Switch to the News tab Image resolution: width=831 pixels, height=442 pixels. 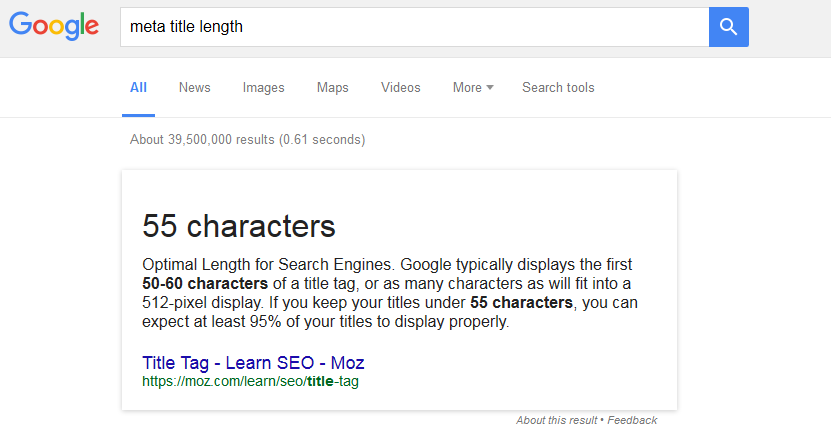point(195,87)
